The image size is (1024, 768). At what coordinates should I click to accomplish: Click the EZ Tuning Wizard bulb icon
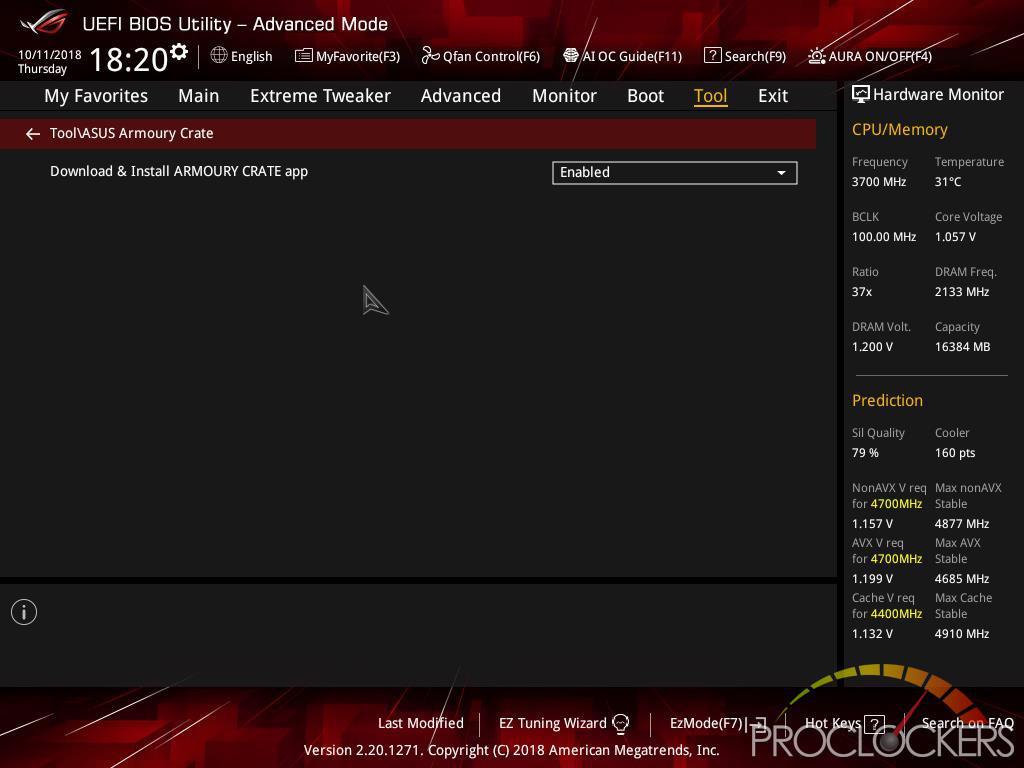[620, 723]
